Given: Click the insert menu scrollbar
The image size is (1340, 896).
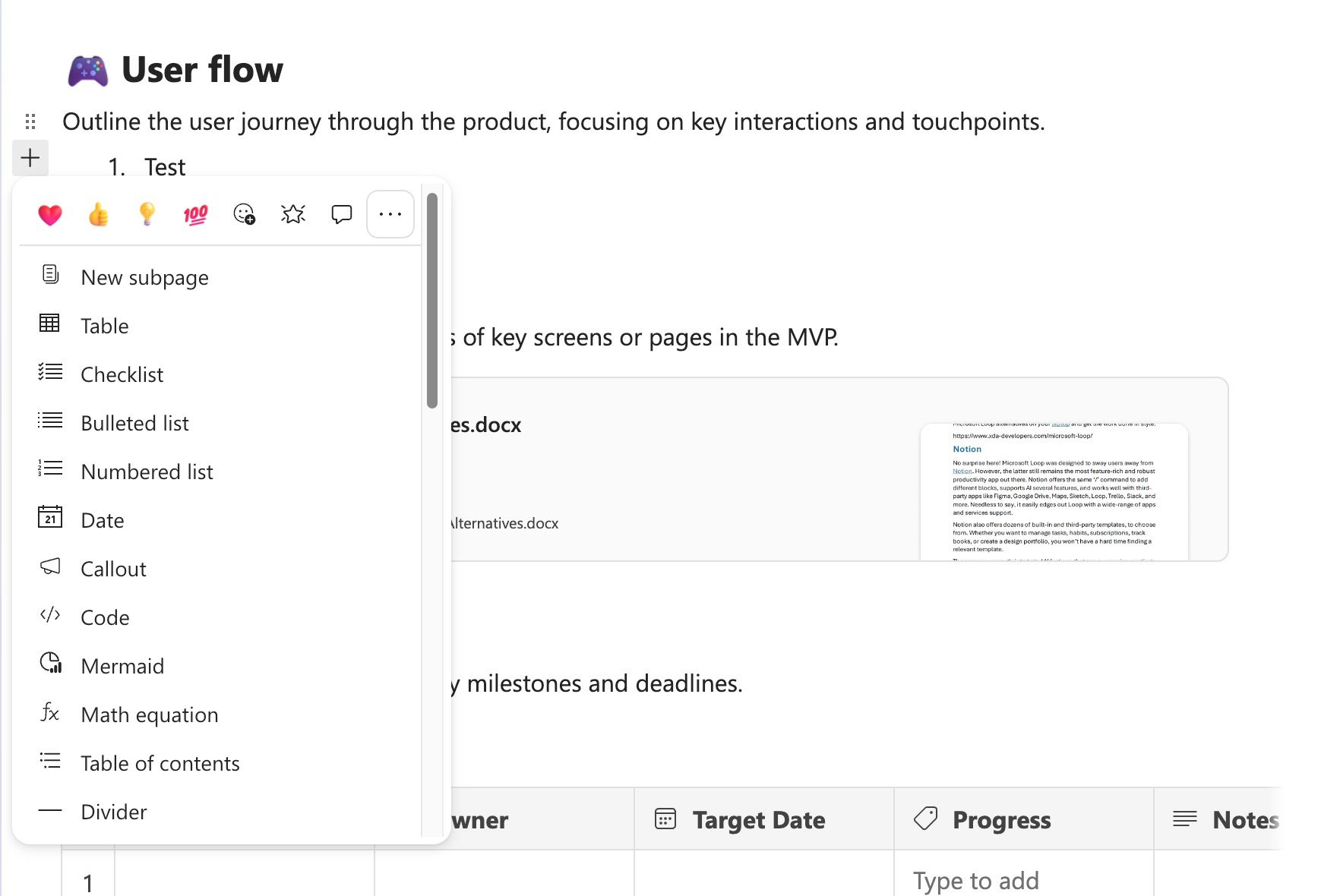Looking at the screenshot, I should tap(432, 301).
